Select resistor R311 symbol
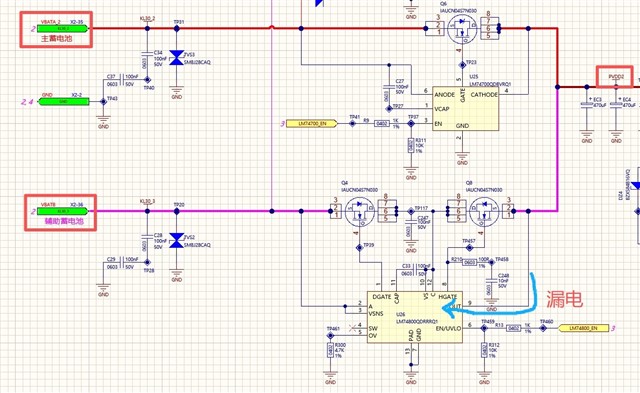 click(411, 145)
